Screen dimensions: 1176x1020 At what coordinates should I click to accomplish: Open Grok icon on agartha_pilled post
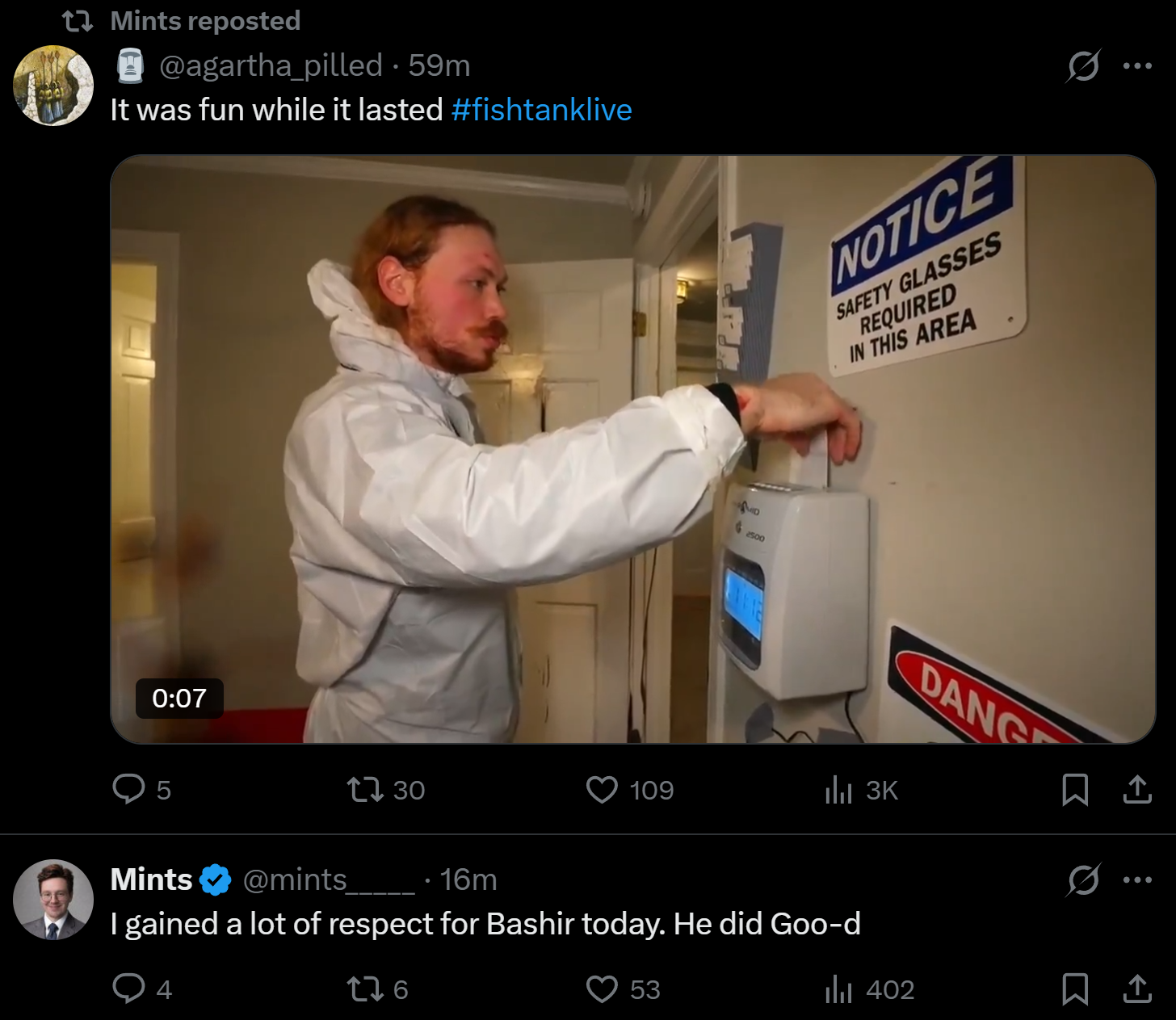coord(1083,65)
